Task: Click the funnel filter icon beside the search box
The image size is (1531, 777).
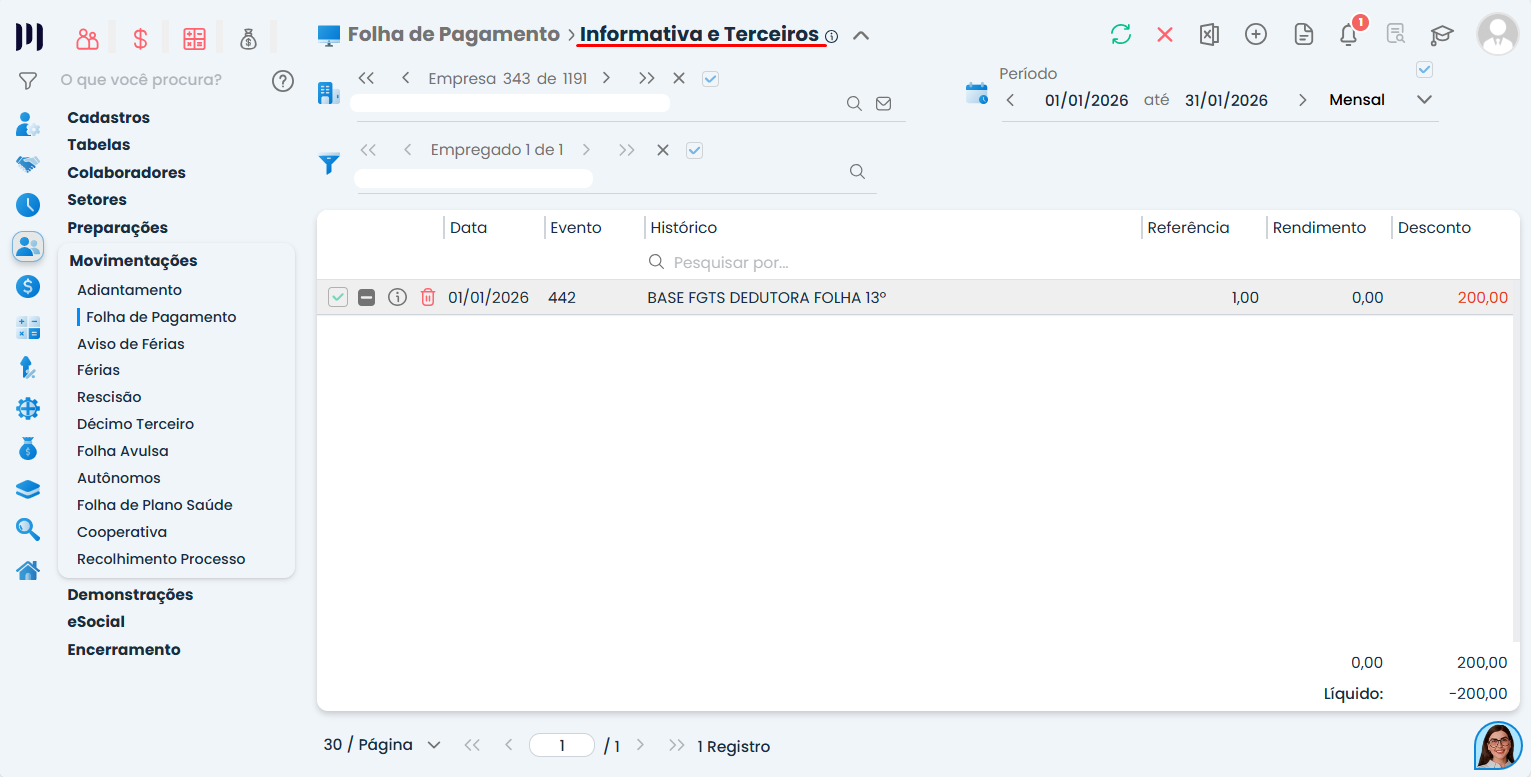Action: 28,80
